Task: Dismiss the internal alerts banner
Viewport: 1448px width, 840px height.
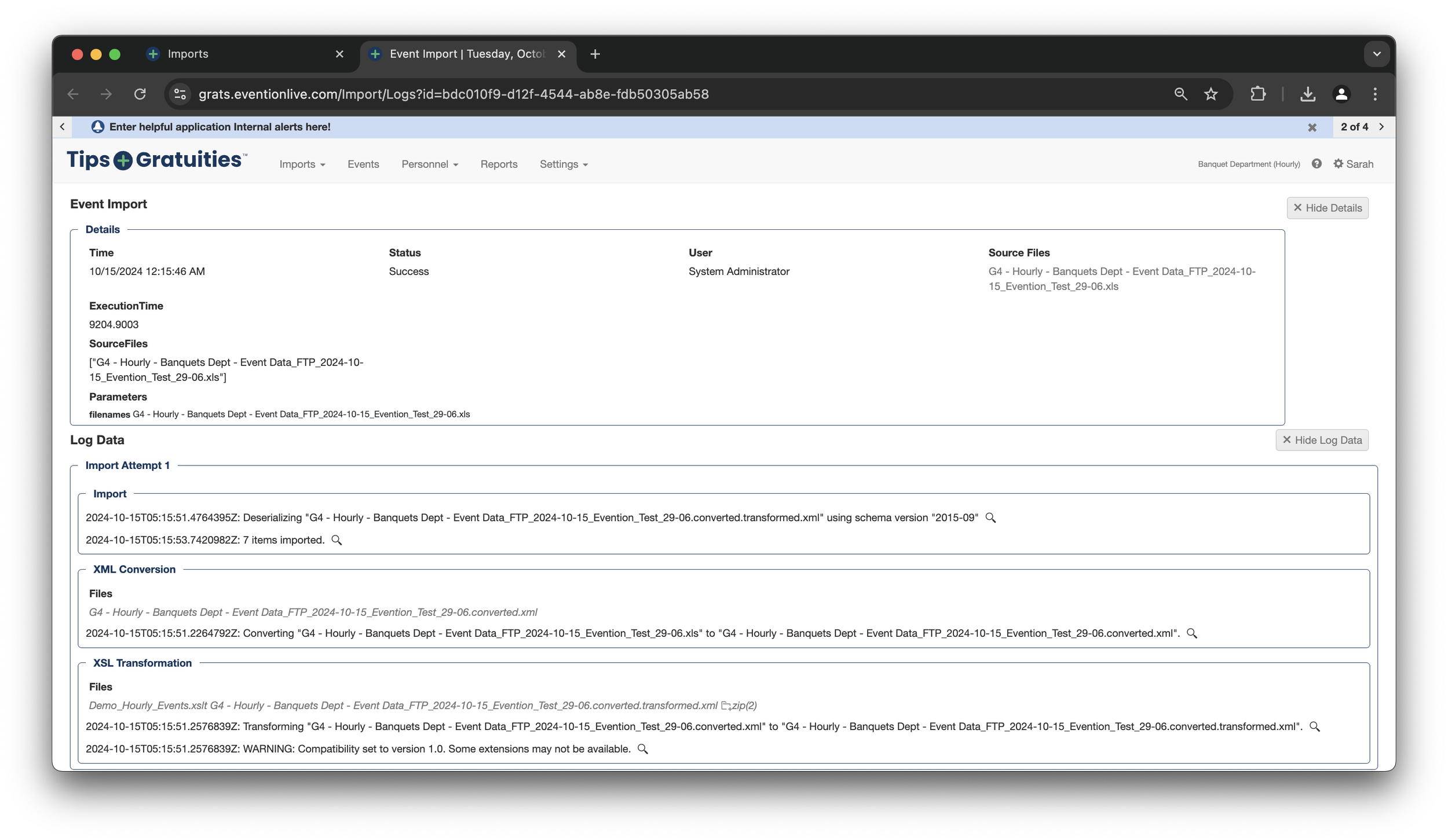Action: [1312, 127]
